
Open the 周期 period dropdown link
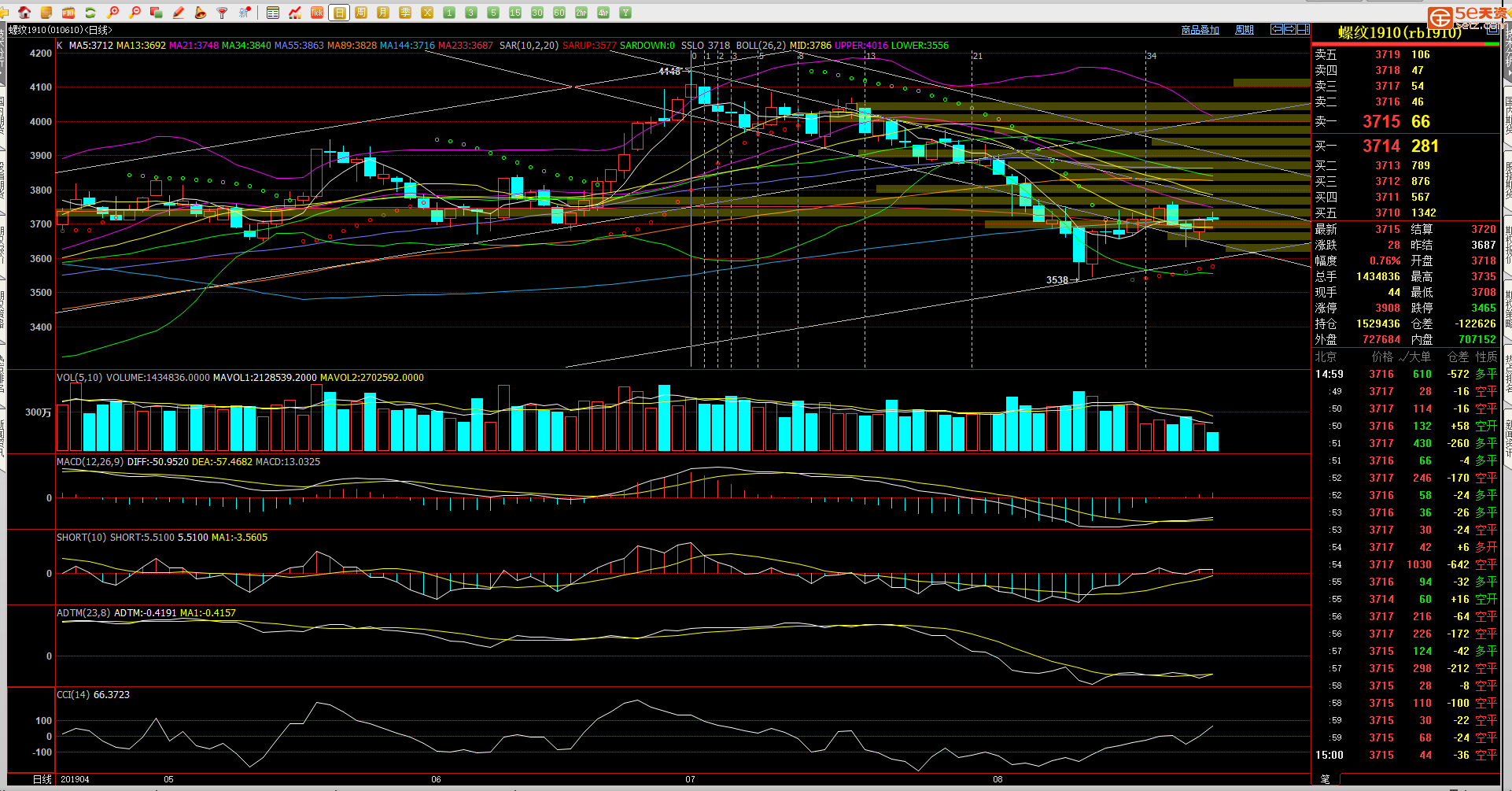point(1245,30)
